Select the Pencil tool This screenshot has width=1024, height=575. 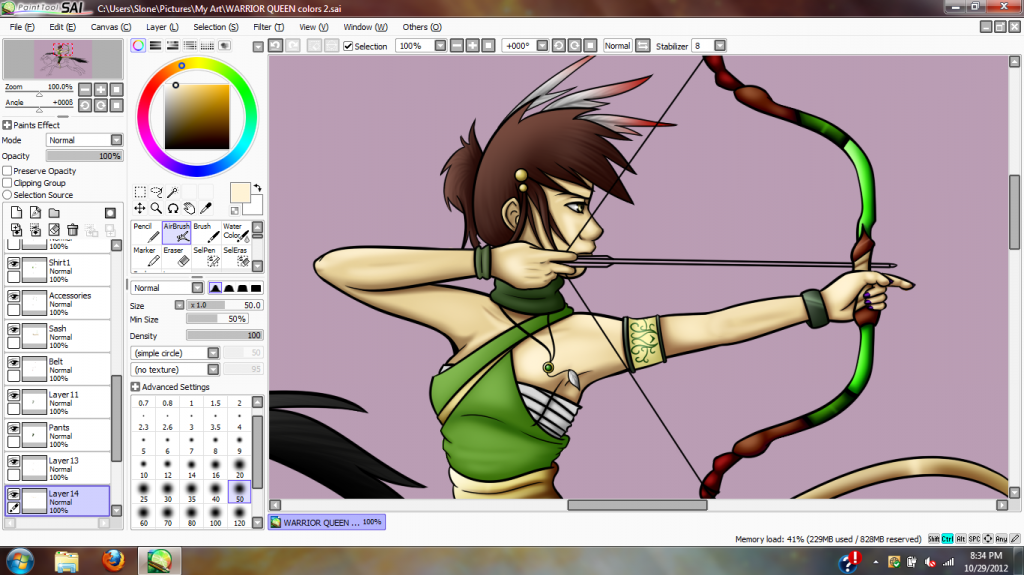click(x=146, y=233)
